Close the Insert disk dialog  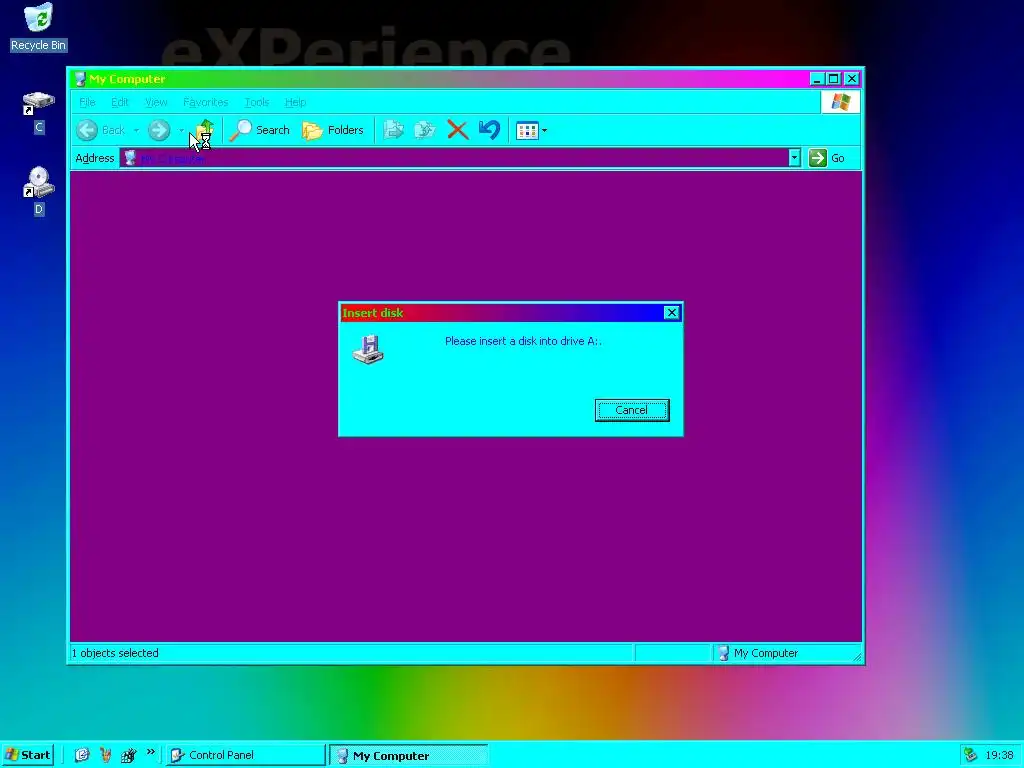(x=671, y=313)
